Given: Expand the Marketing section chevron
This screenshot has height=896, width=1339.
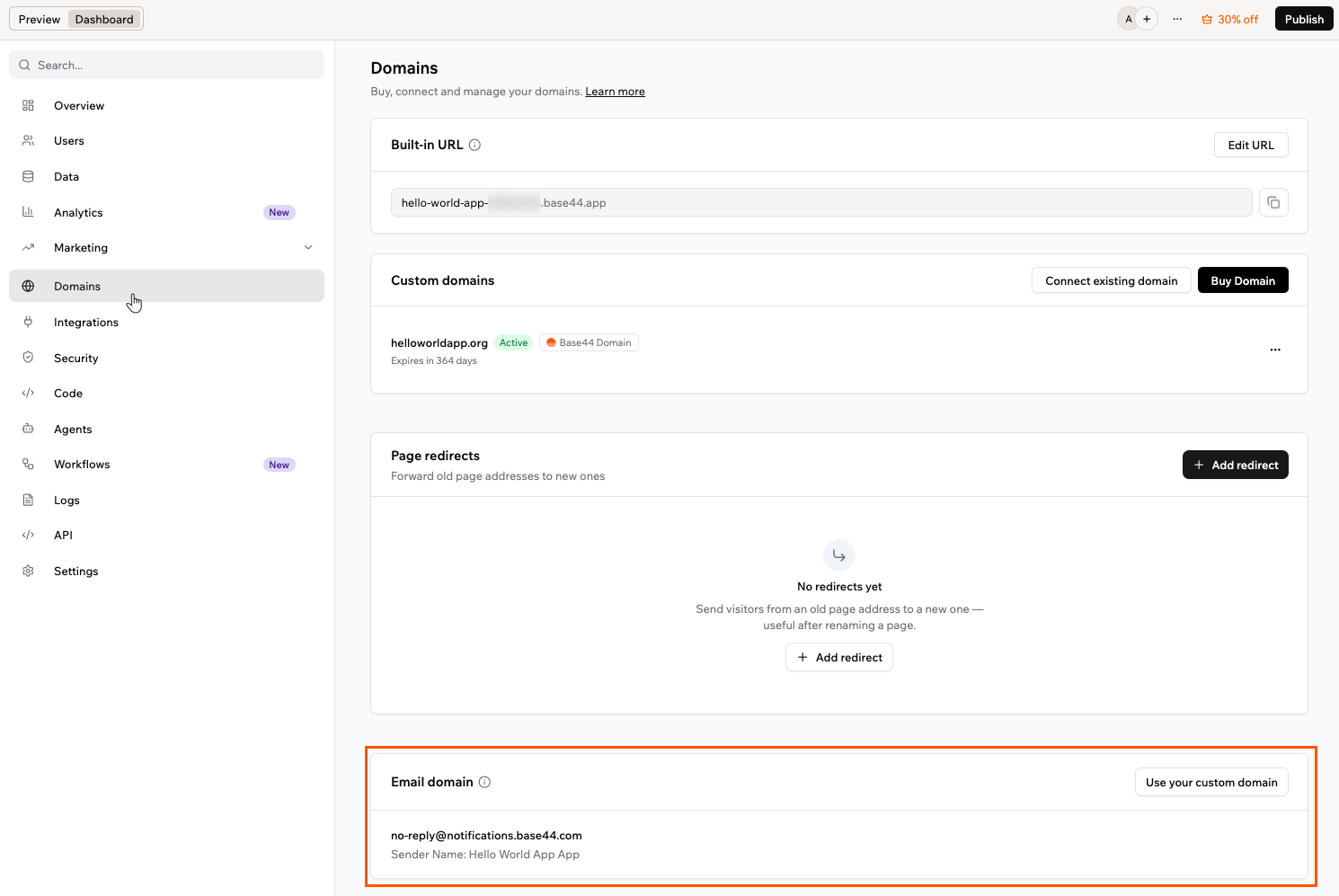Looking at the screenshot, I should (x=308, y=247).
